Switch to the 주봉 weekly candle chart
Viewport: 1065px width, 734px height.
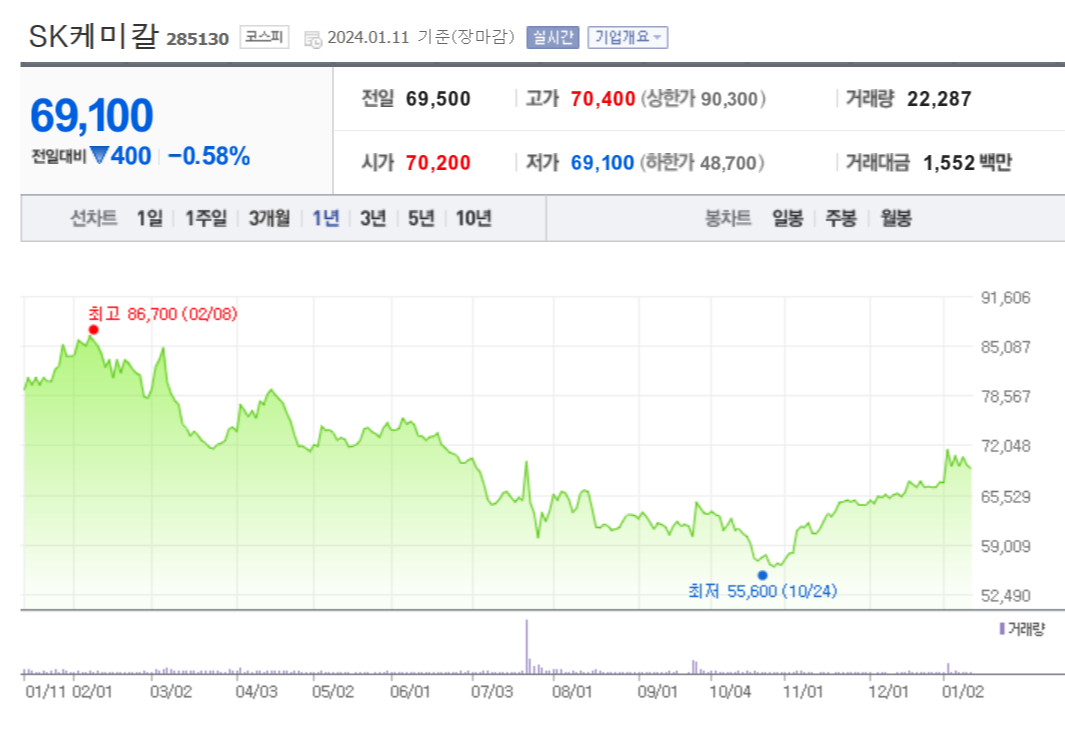(840, 218)
